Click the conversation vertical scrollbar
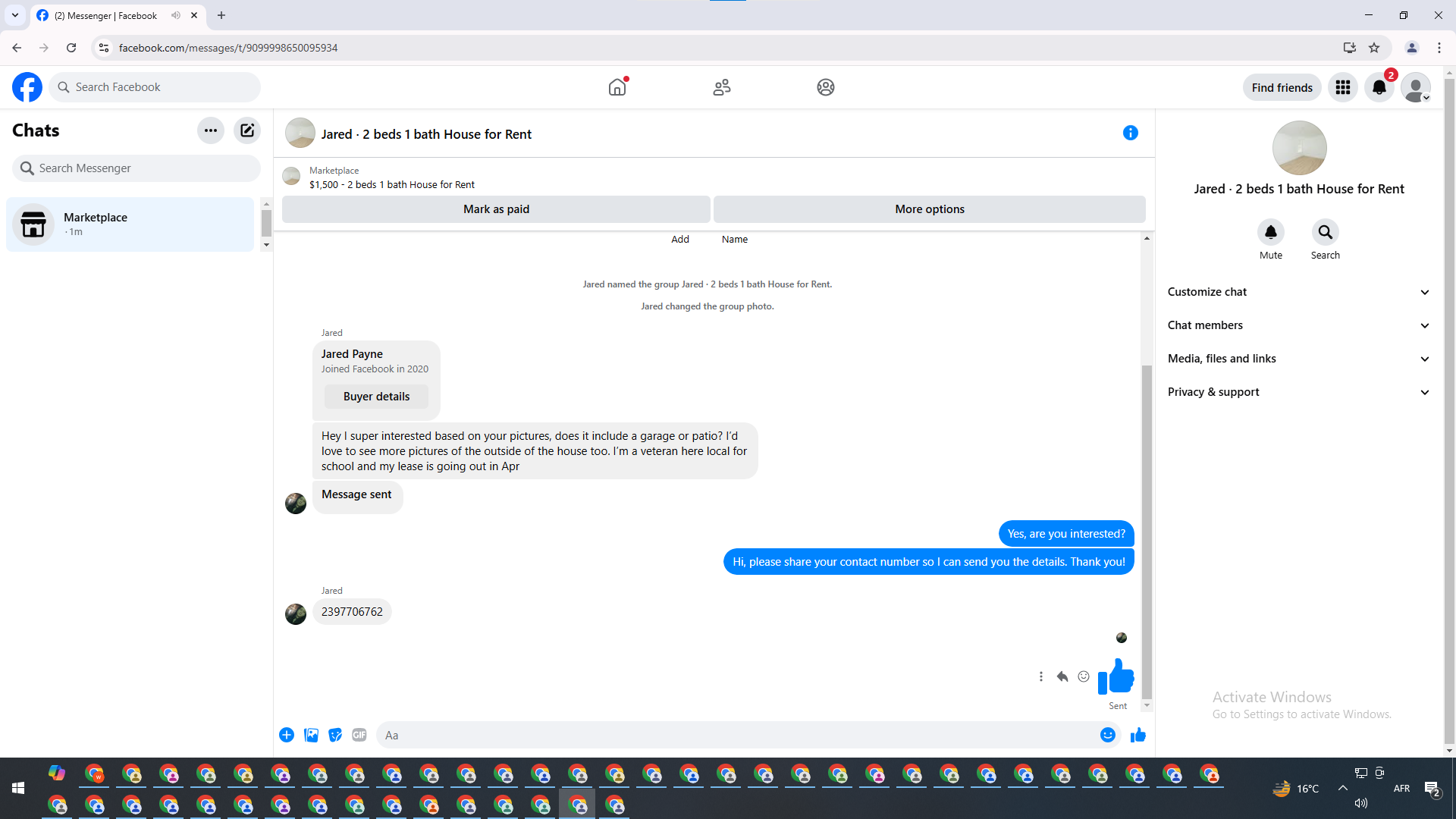 [x=1147, y=531]
